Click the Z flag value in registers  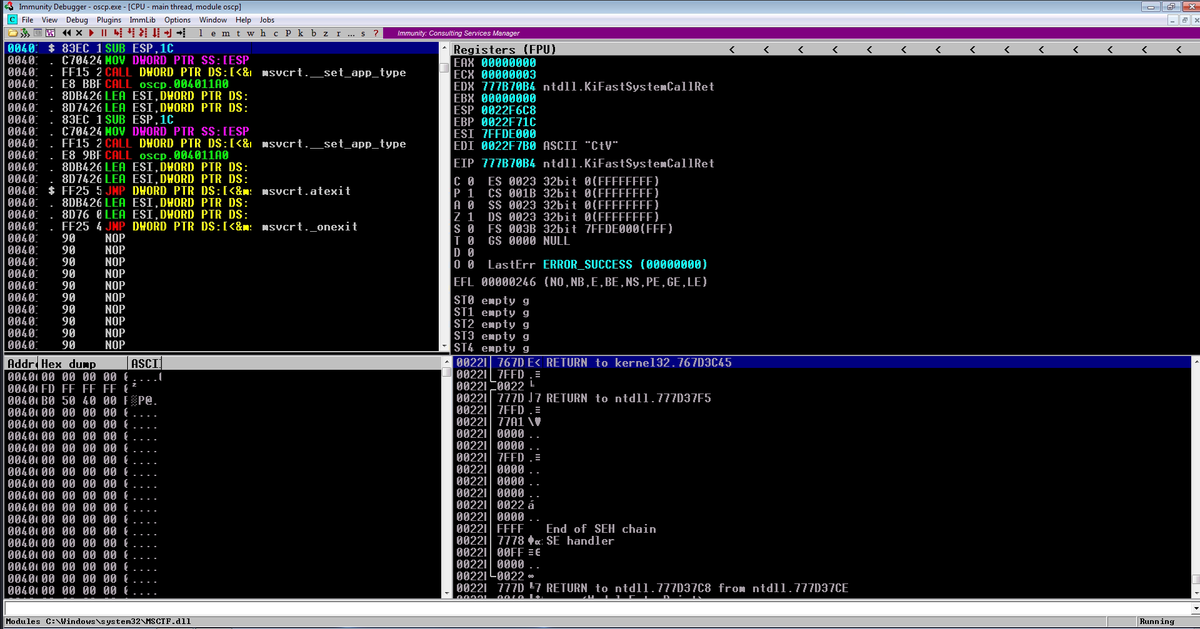(x=471, y=215)
